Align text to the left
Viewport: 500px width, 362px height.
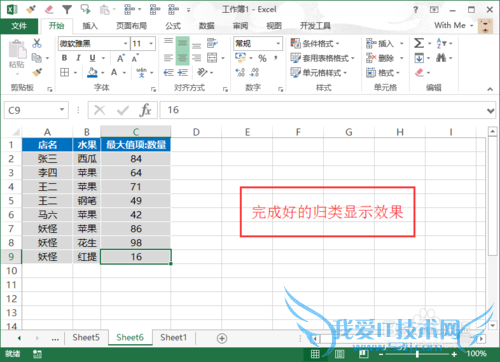(x=168, y=58)
